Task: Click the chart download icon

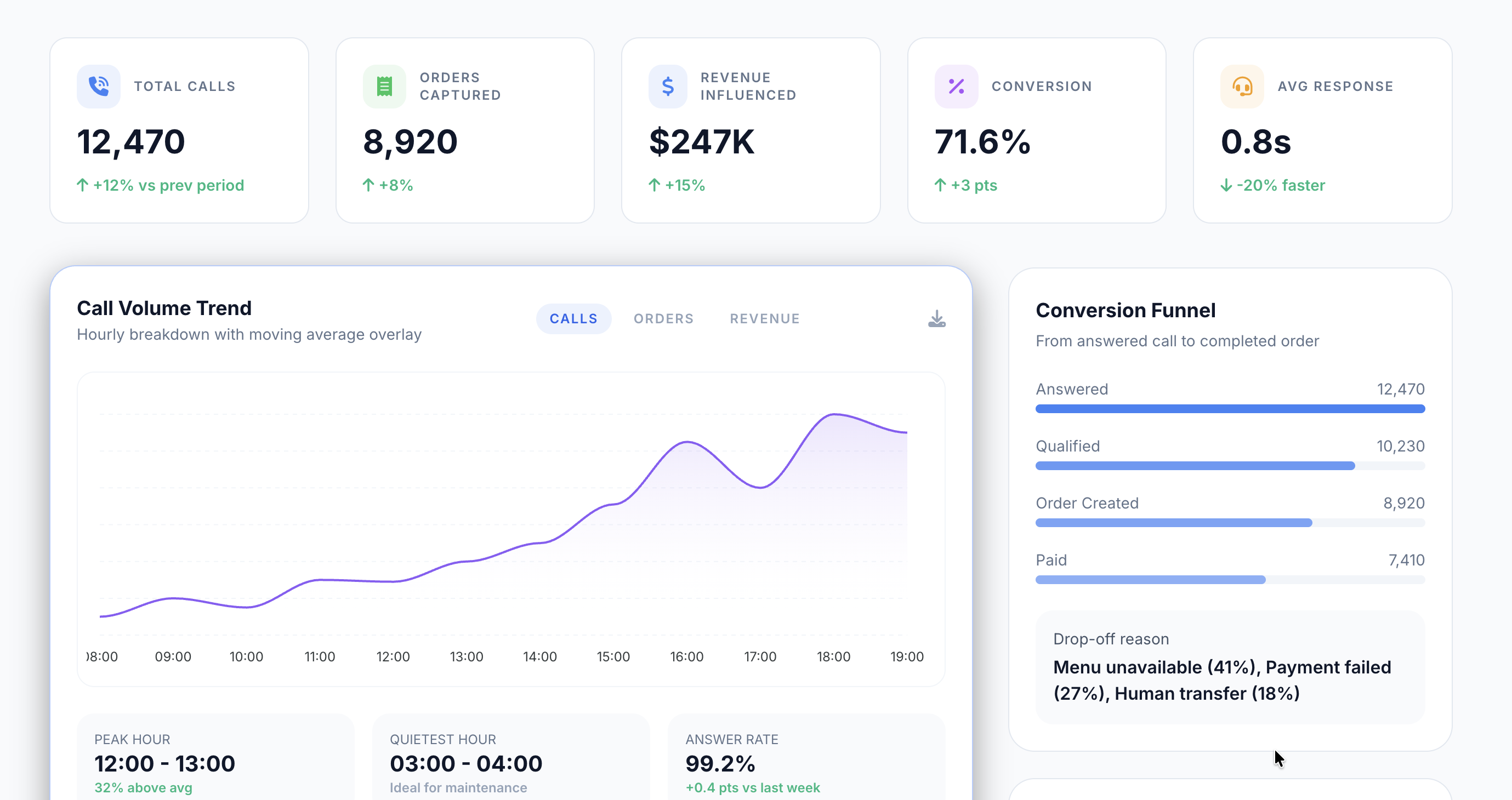Action: coord(936,318)
